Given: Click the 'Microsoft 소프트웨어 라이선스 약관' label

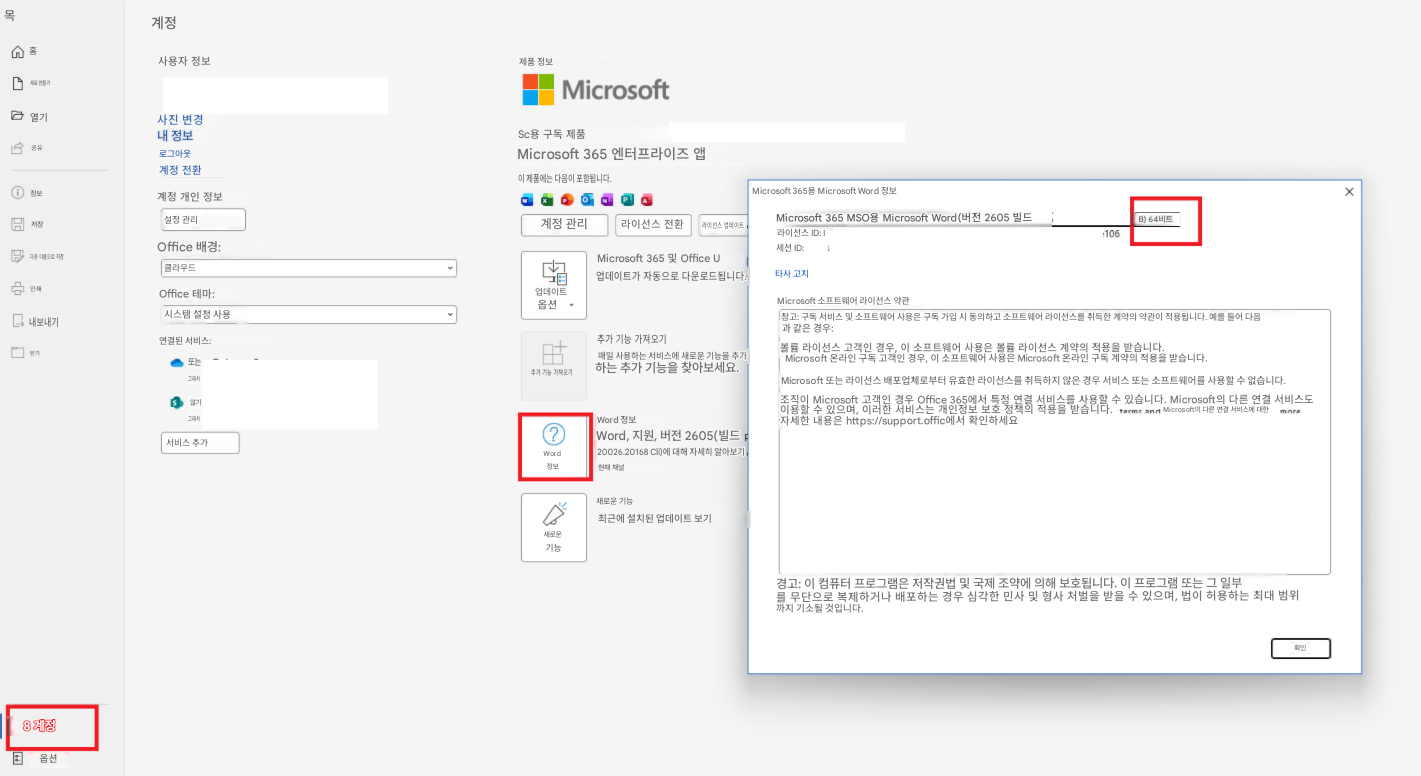Looking at the screenshot, I should click(x=843, y=300).
